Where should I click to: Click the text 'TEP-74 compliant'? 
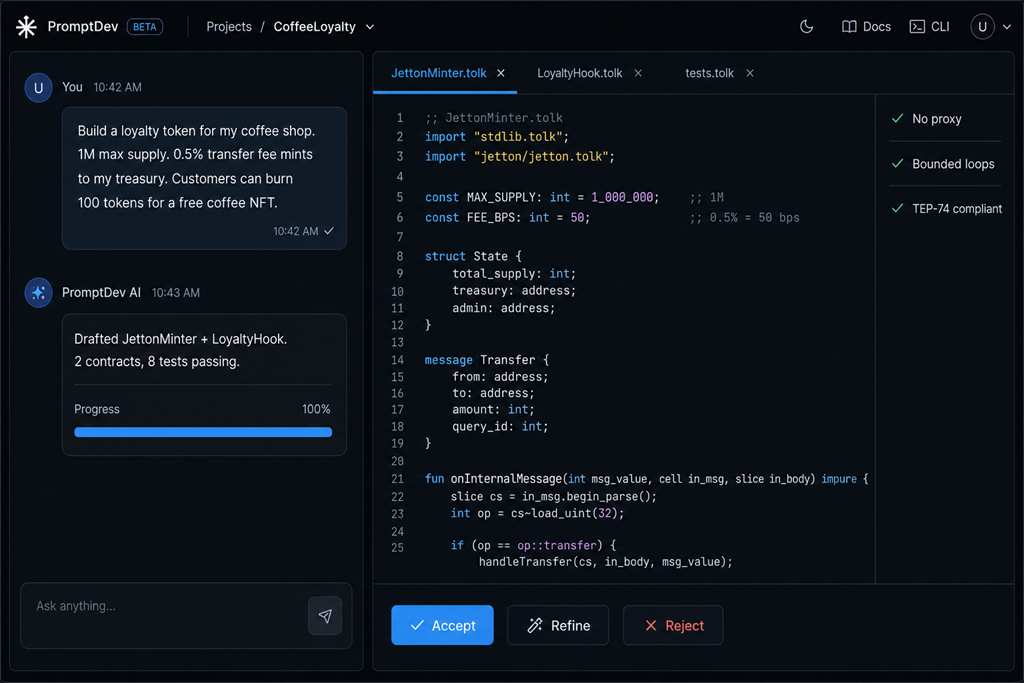957,209
